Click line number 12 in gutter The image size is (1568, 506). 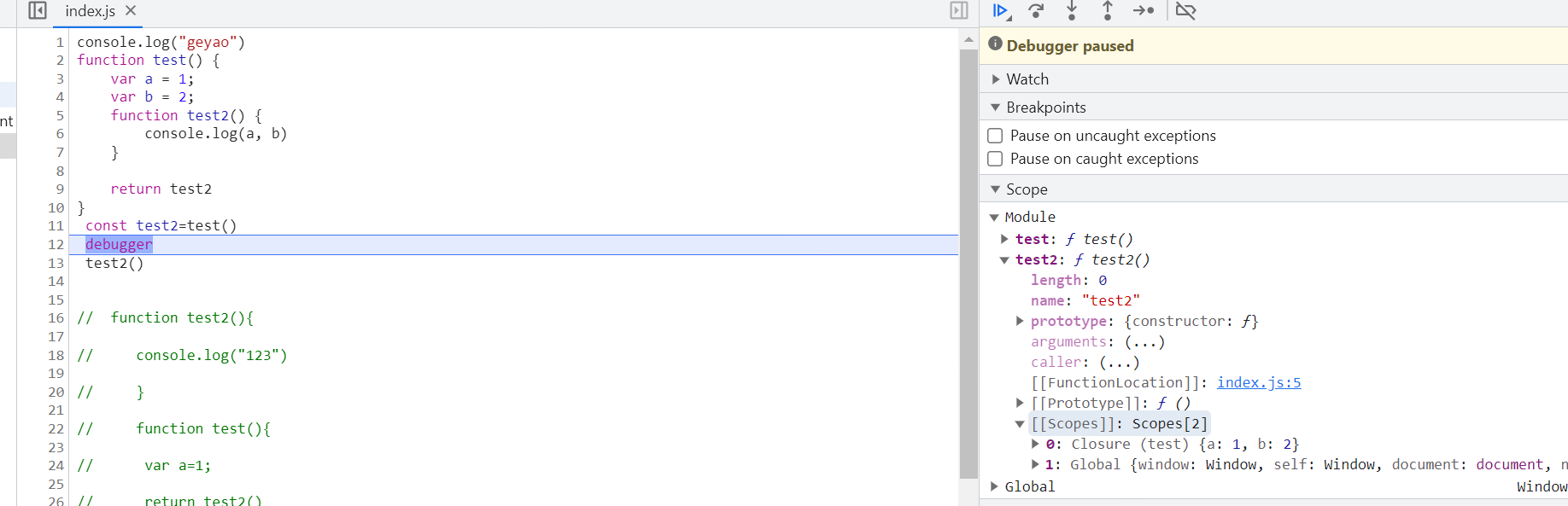click(x=56, y=245)
